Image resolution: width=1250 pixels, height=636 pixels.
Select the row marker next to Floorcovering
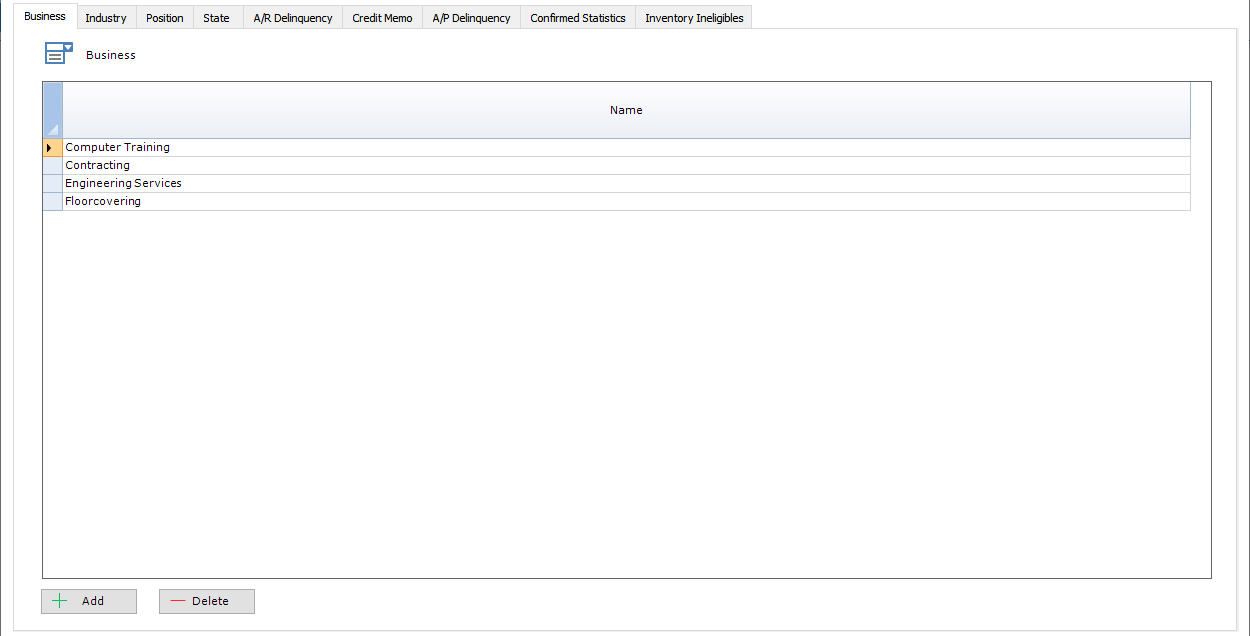tap(51, 201)
